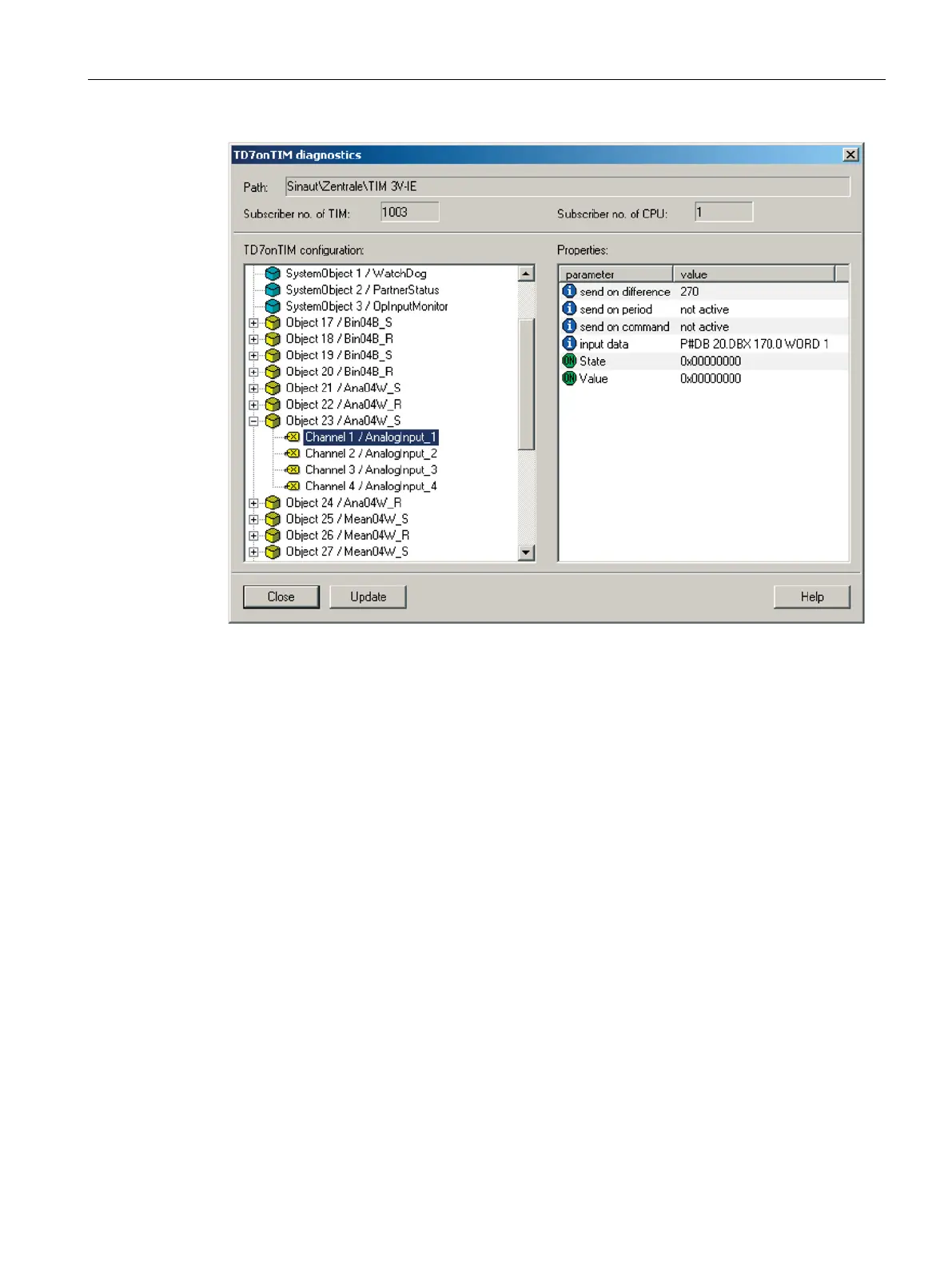The image size is (952, 1269).
Task: Collapse Object 23 / Ana04W_S node
Action: coord(253,421)
